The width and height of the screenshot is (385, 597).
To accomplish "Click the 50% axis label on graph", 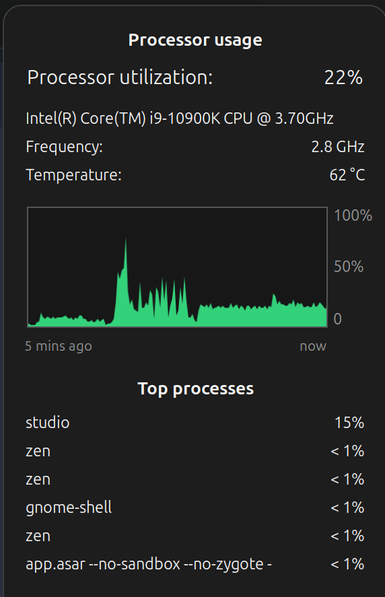I will click(348, 267).
